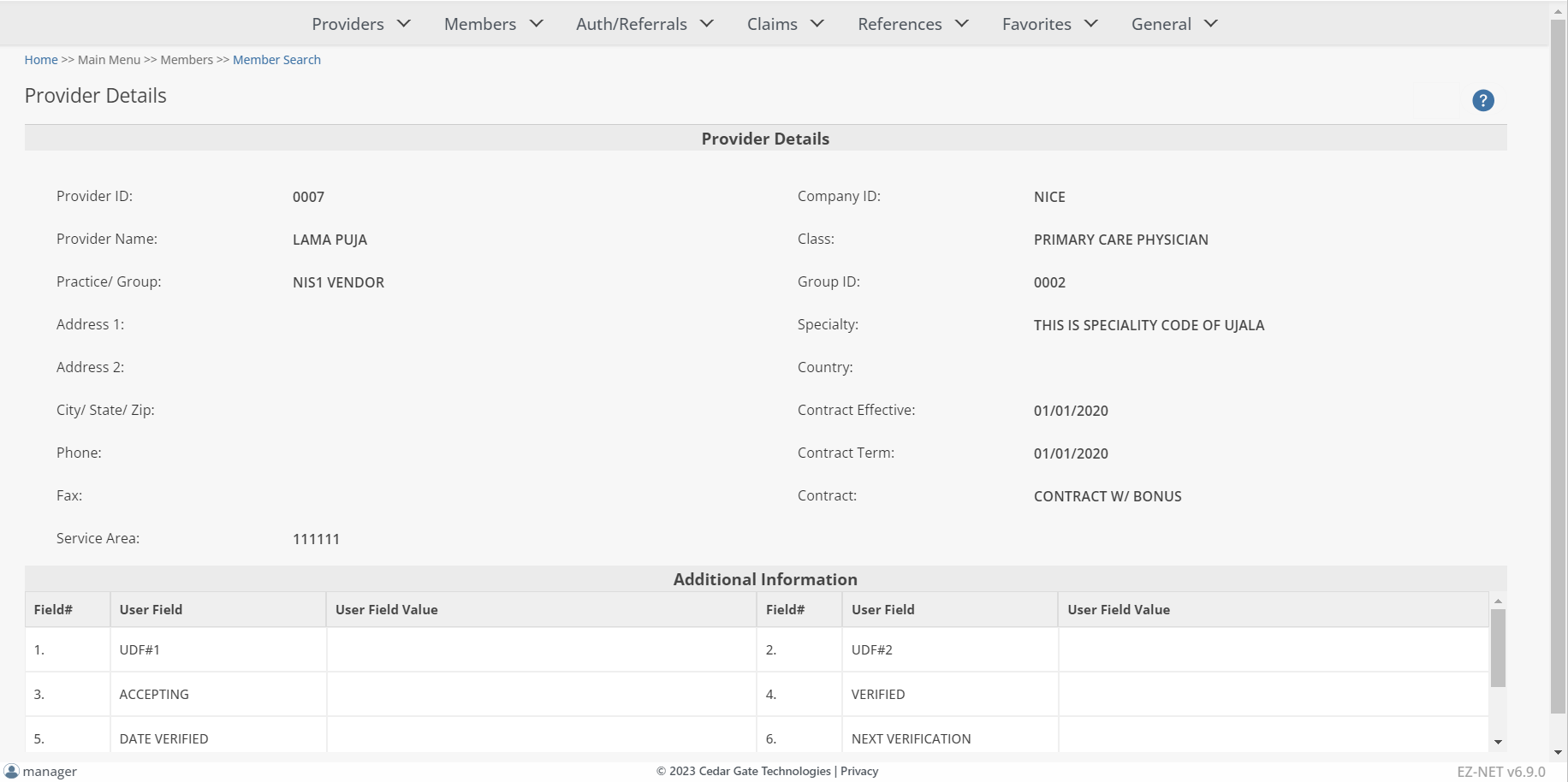Image resolution: width=1568 pixels, height=782 pixels.
Task: Click the manager user profile icon
Action: tap(11, 771)
